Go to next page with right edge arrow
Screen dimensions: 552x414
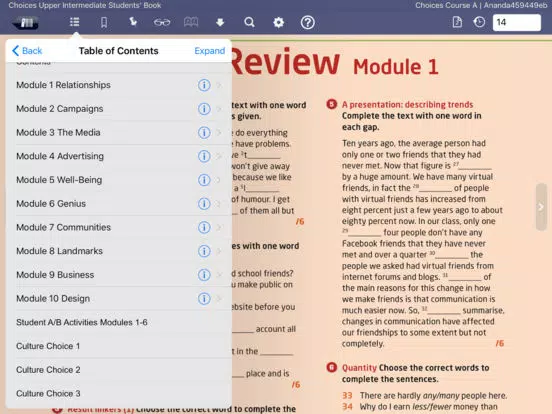point(541,207)
